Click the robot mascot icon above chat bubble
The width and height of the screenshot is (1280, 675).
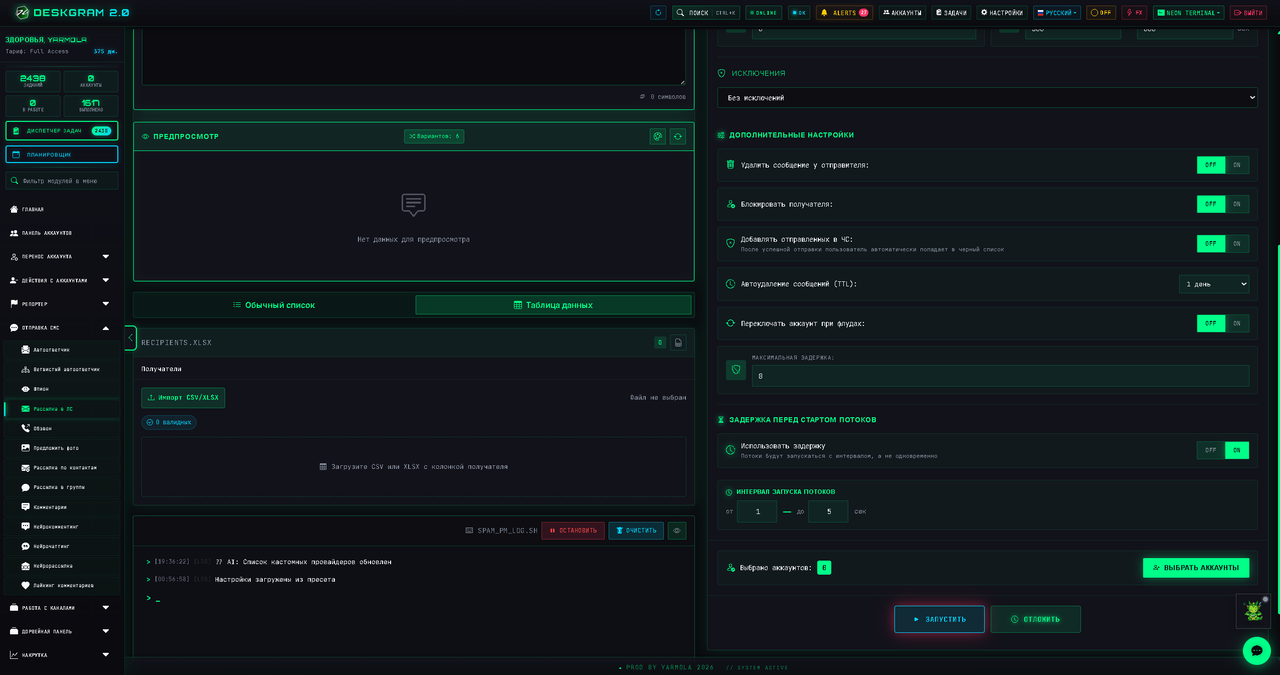[1253, 610]
